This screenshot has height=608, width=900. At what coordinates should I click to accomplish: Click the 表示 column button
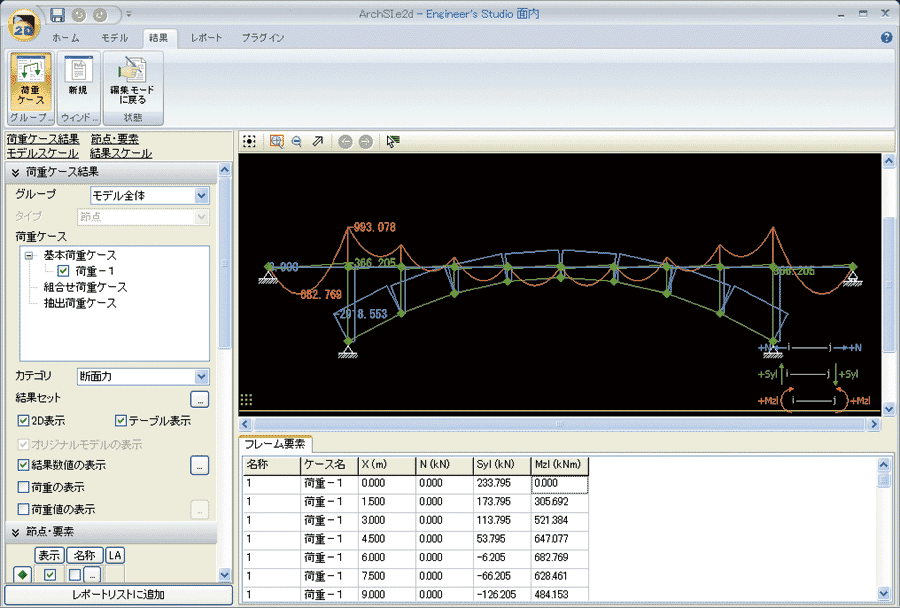coord(49,555)
